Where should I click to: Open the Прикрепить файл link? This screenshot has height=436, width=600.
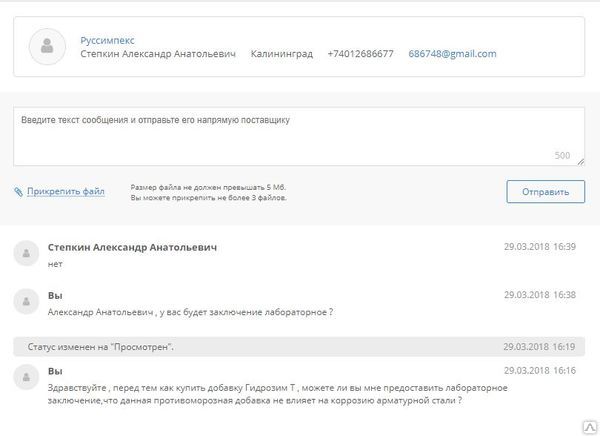click(66, 191)
